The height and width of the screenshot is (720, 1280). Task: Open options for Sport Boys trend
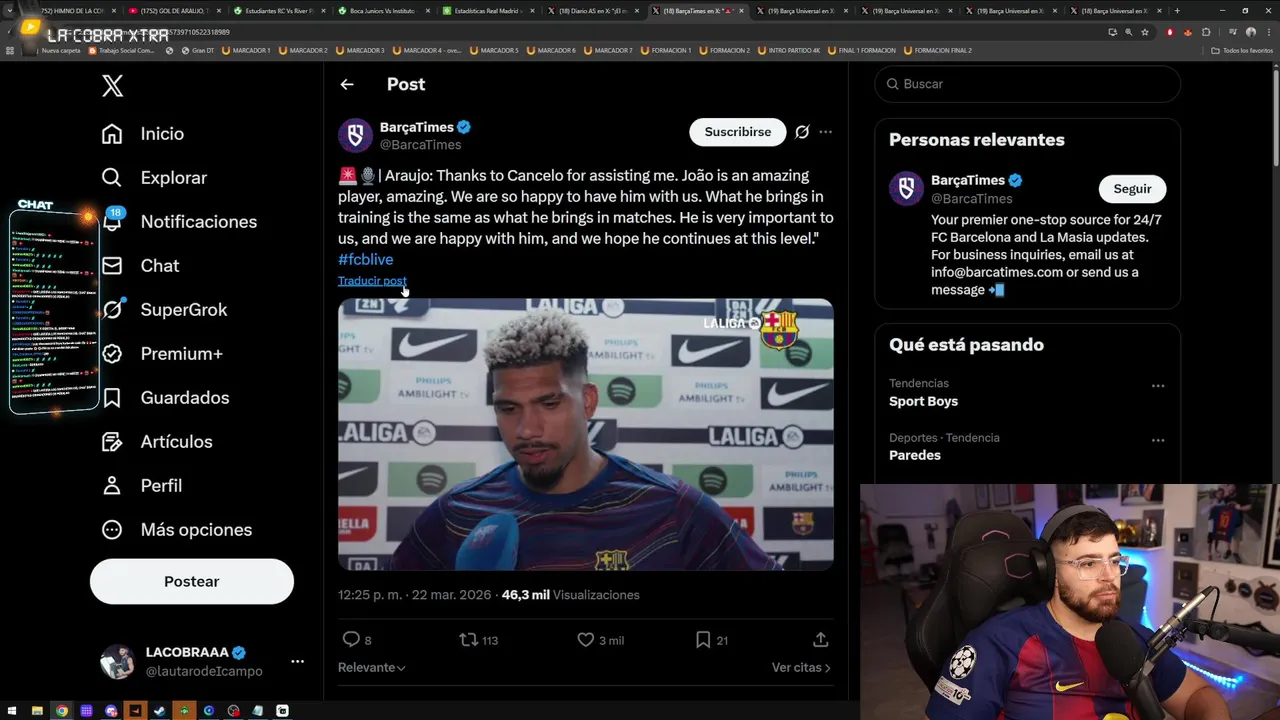(1158, 386)
